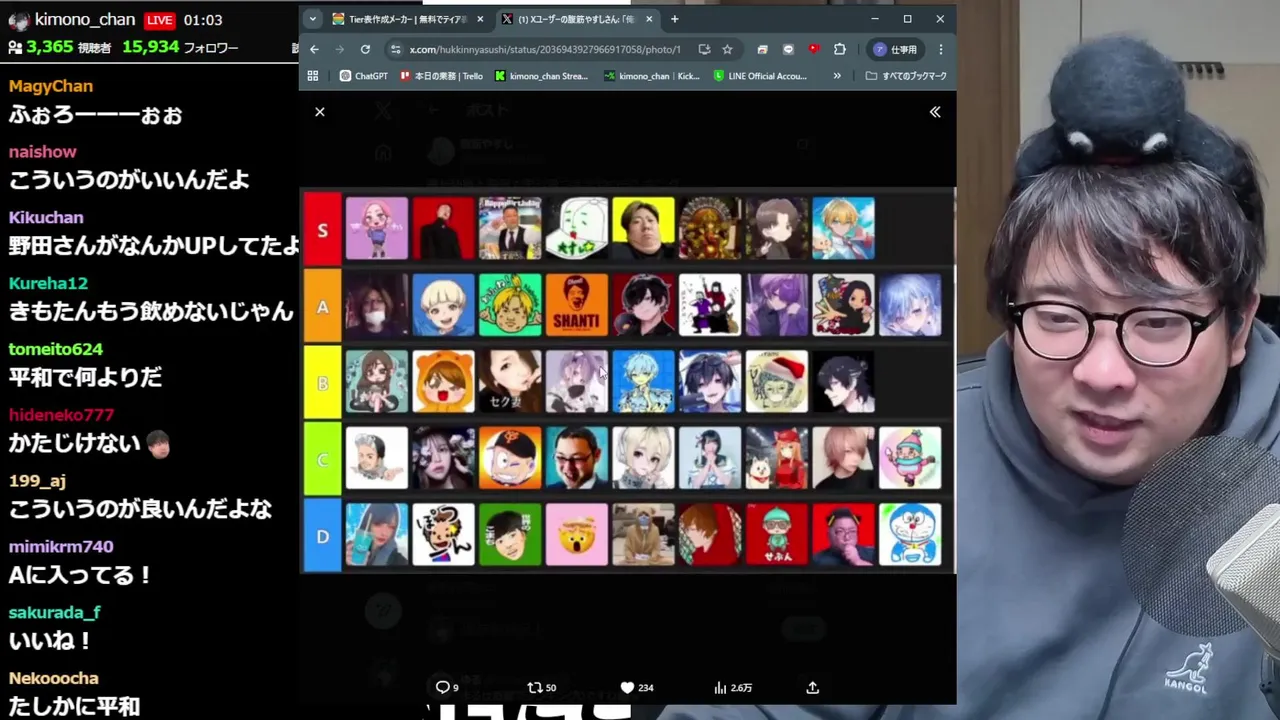Image resolution: width=1280 pixels, height=720 pixels.
Task: Click the red S tier label
Action: [x=322, y=230]
